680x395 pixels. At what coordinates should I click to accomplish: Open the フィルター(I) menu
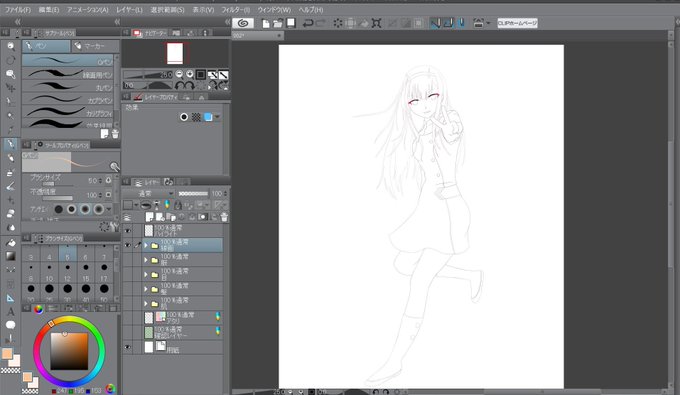235,10
